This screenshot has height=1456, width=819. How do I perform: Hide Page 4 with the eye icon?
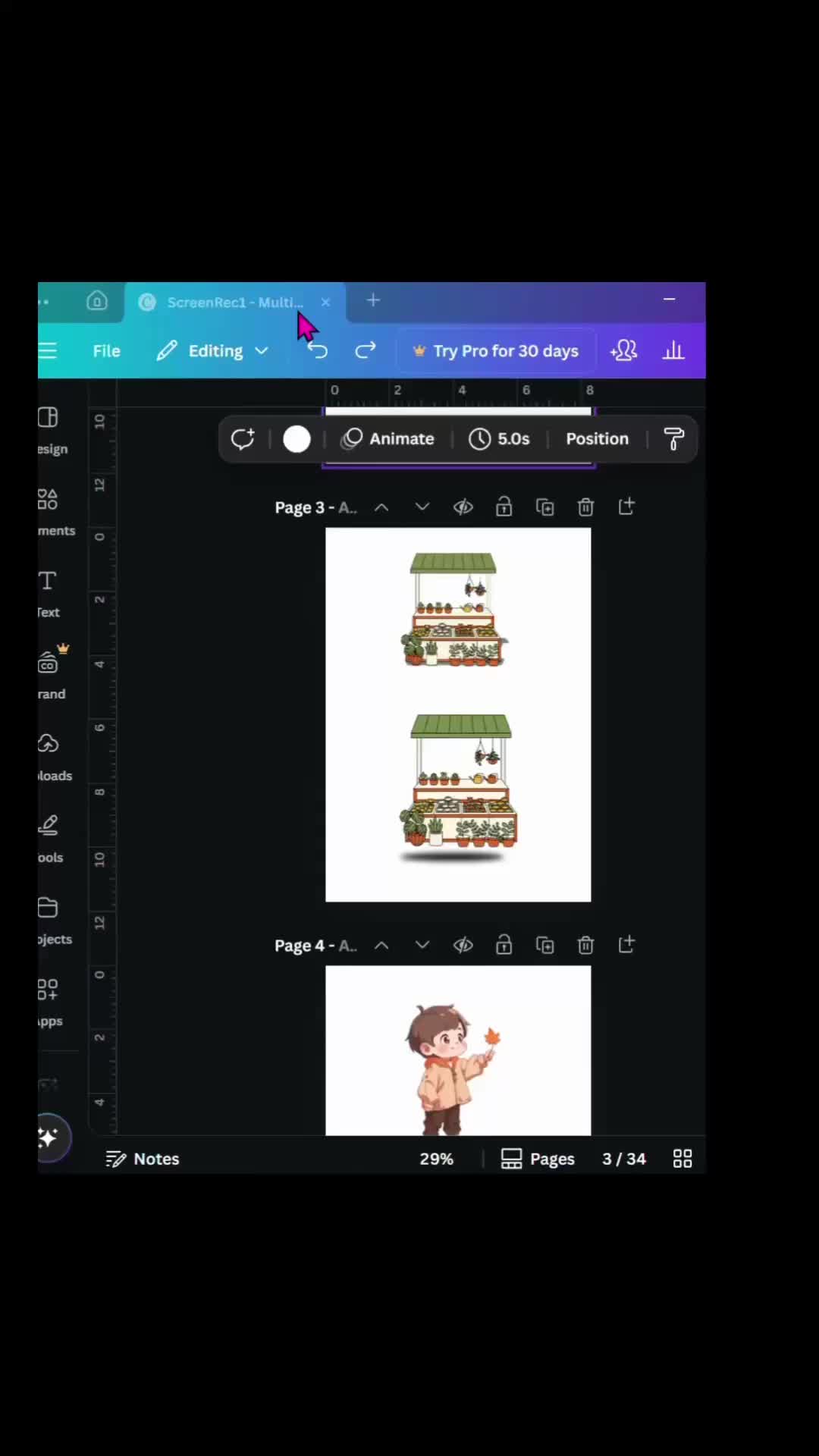point(463,945)
